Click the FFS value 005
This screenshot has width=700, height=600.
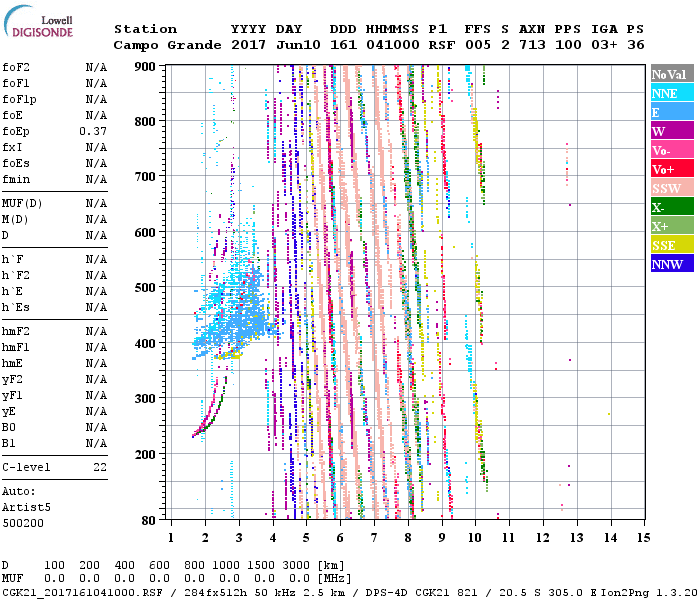click(x=478, y=45)
